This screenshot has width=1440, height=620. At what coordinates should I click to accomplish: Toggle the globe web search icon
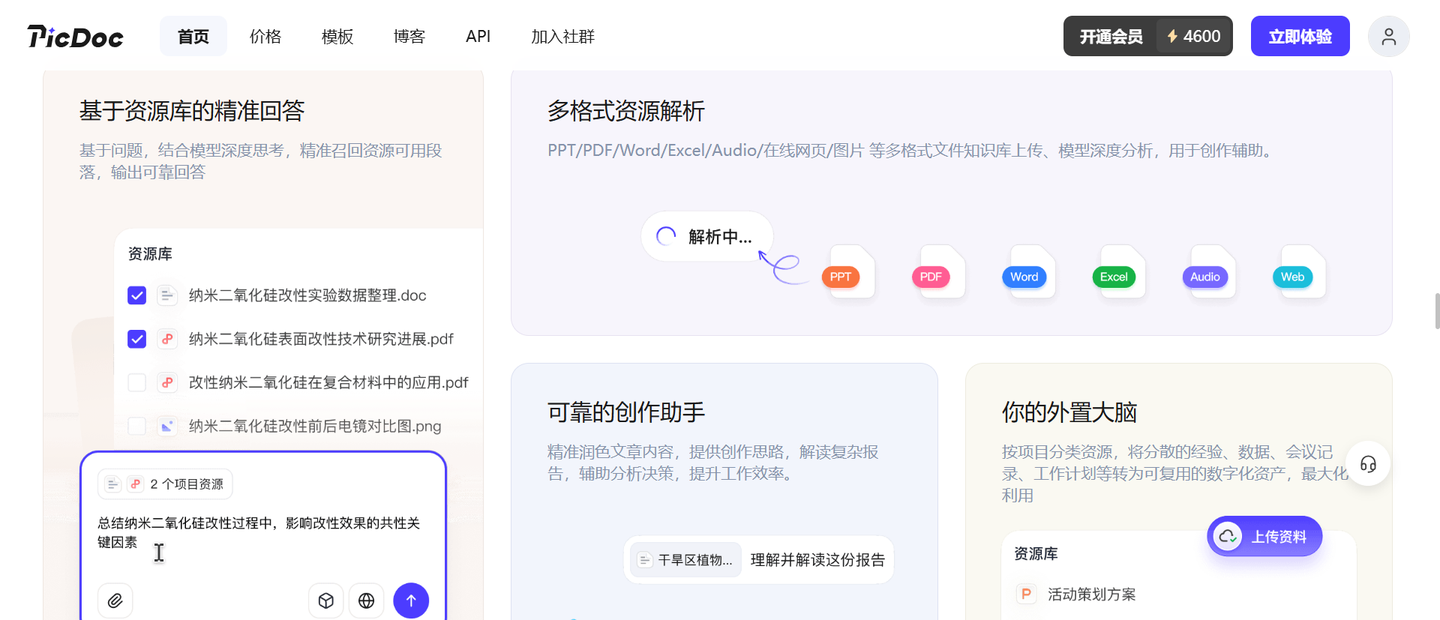[366, 601]
